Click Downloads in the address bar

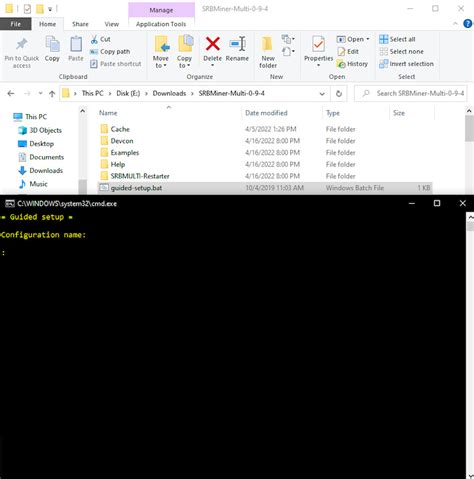[x=169, y=93]
